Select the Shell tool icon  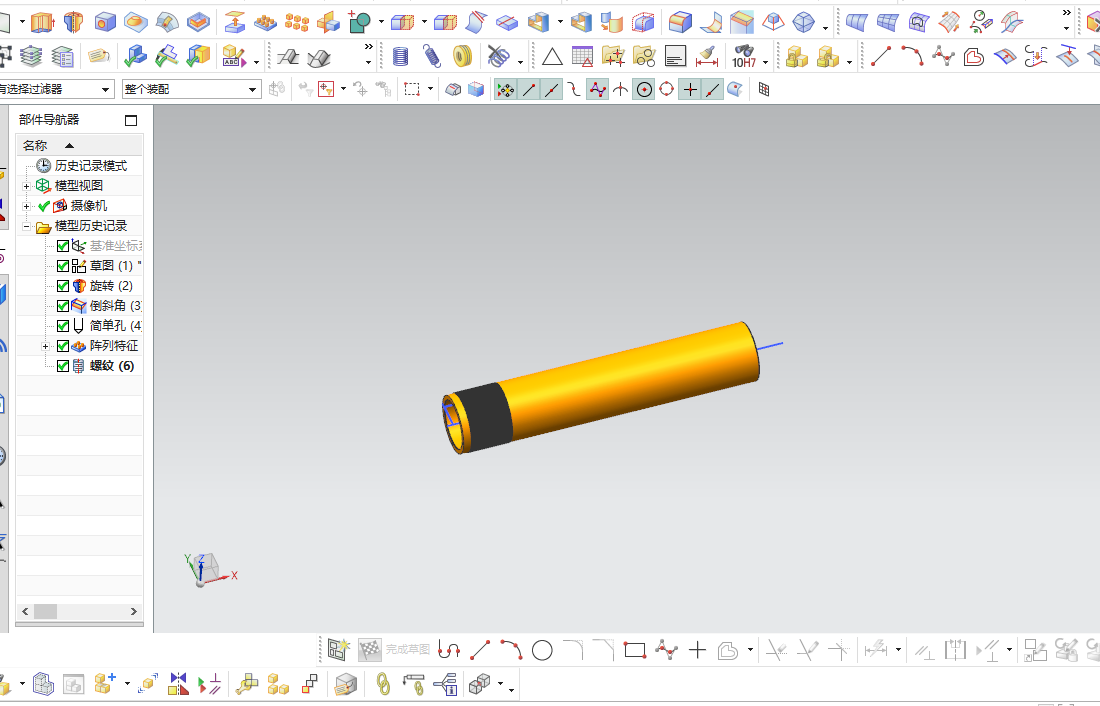(x=538, y=22)
